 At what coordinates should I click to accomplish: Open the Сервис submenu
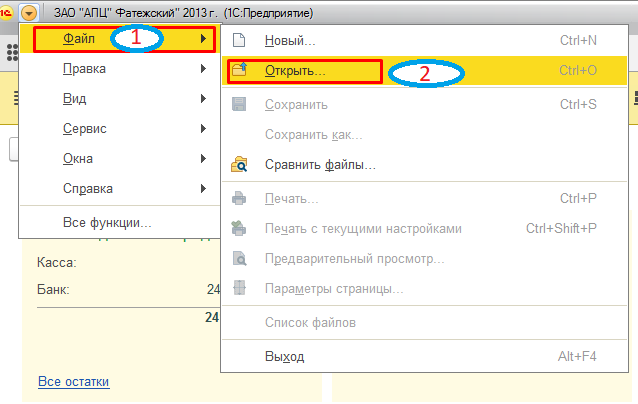120,129
